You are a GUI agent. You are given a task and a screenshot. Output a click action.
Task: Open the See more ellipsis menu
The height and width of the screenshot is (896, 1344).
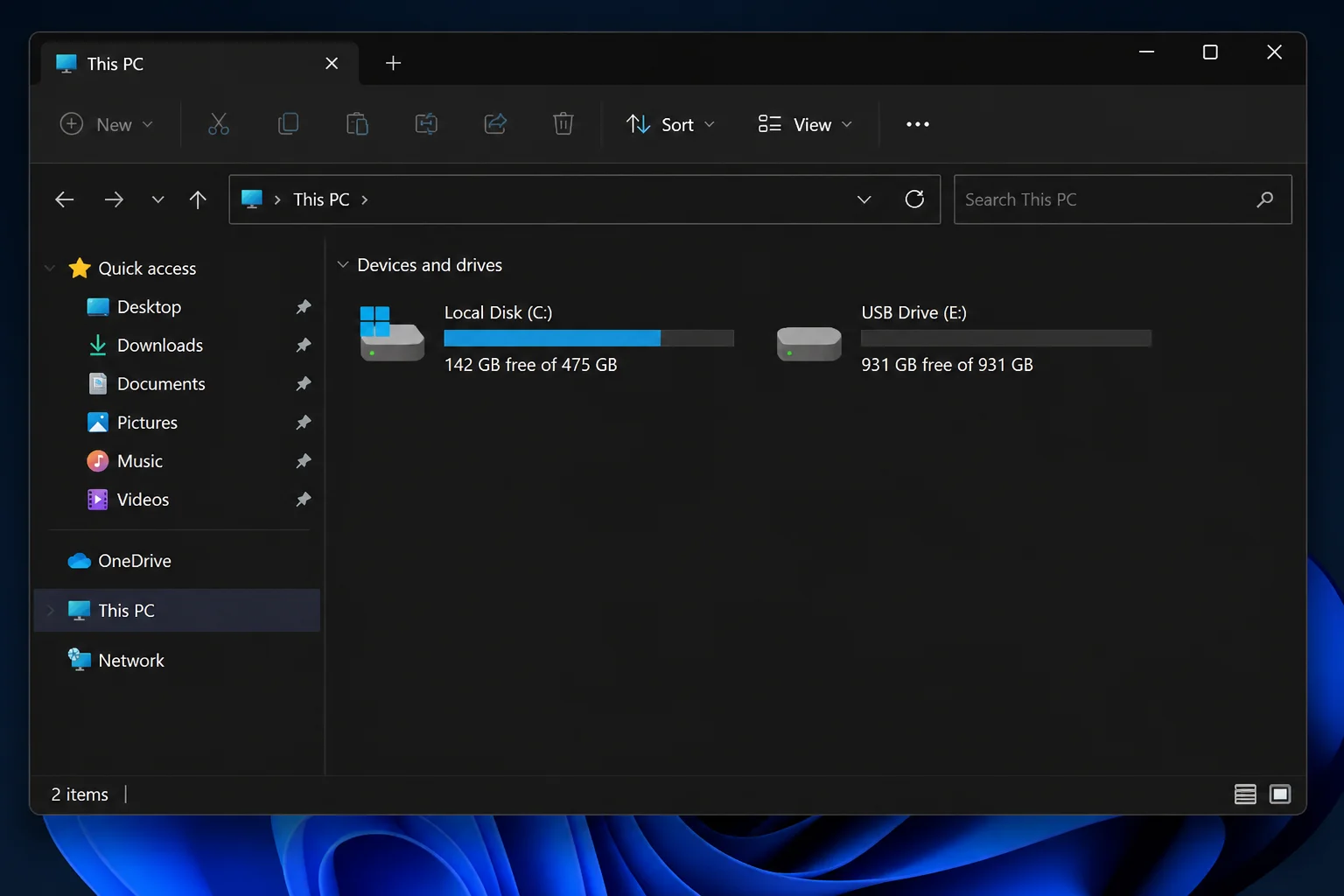click(x=918, y=124)
